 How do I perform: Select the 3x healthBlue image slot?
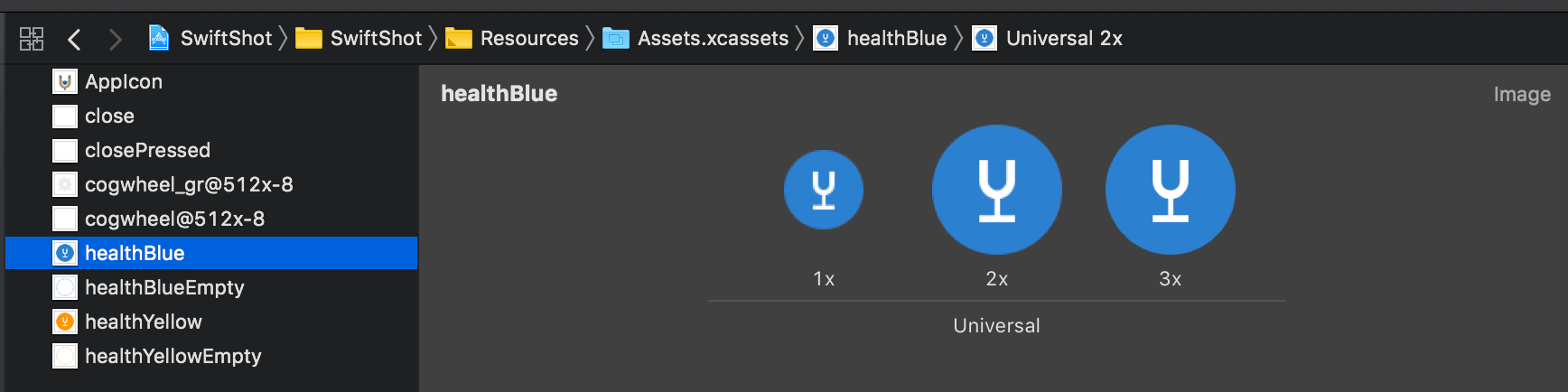pos(1171,190)
